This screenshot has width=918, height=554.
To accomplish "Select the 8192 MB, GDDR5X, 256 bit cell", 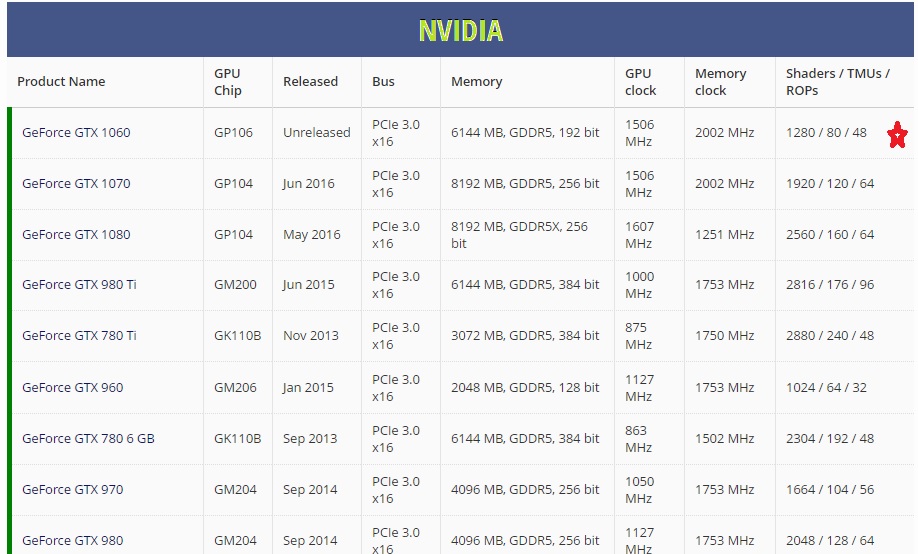I will click(x=519, y=235).
